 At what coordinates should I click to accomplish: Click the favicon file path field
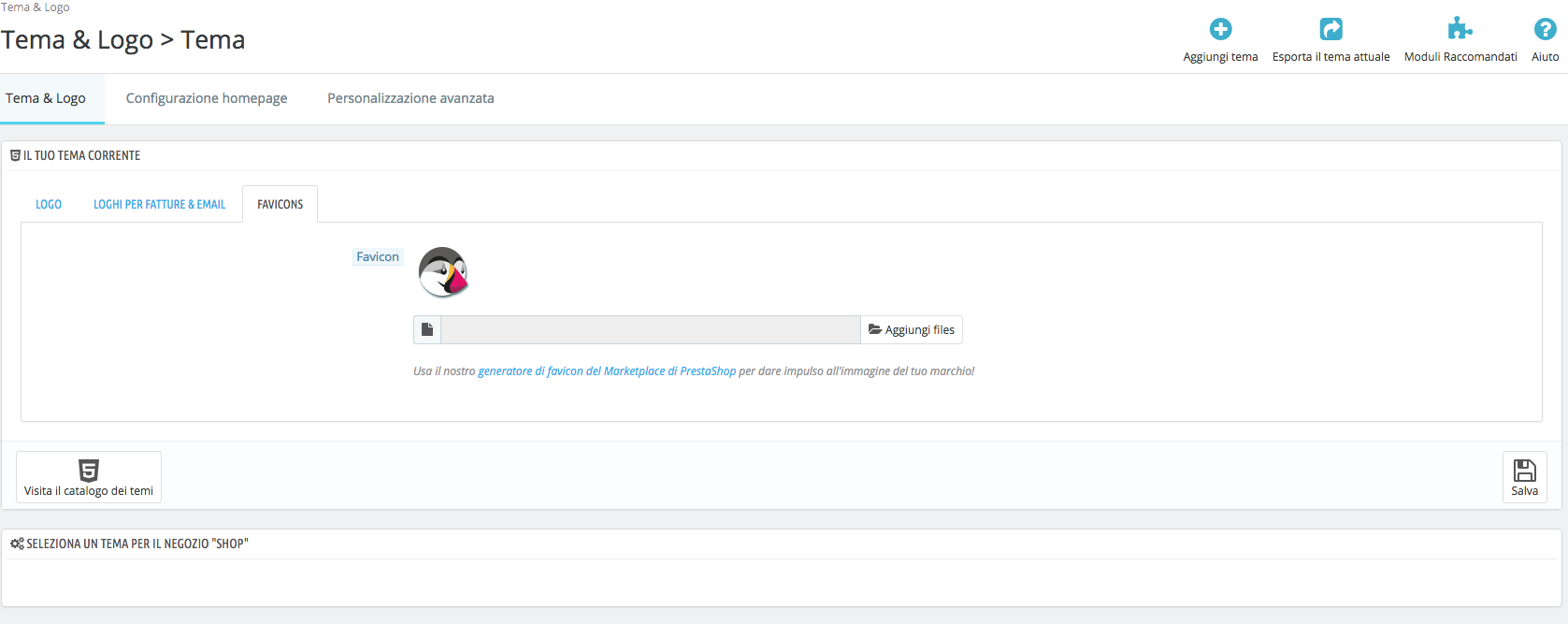coord(650,329)
